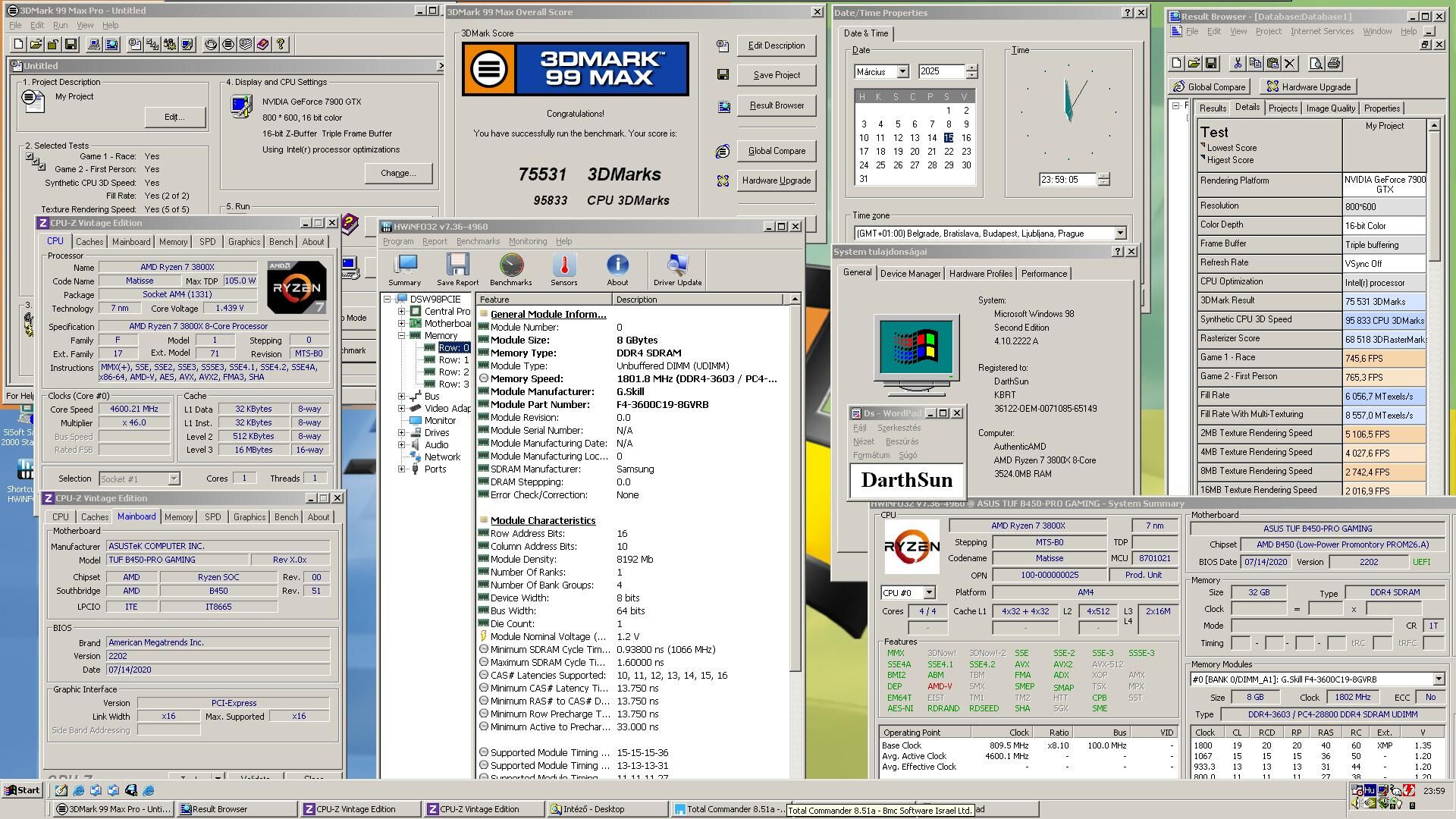Switch to SPD tab in upper CPU-Z

point(207,242)
